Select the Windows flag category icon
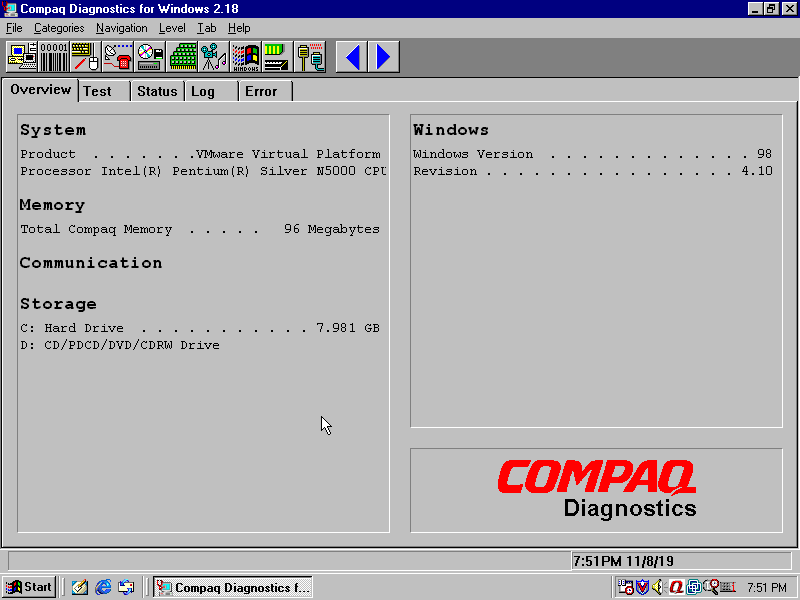The image size is (800, 600). point(245,57)
